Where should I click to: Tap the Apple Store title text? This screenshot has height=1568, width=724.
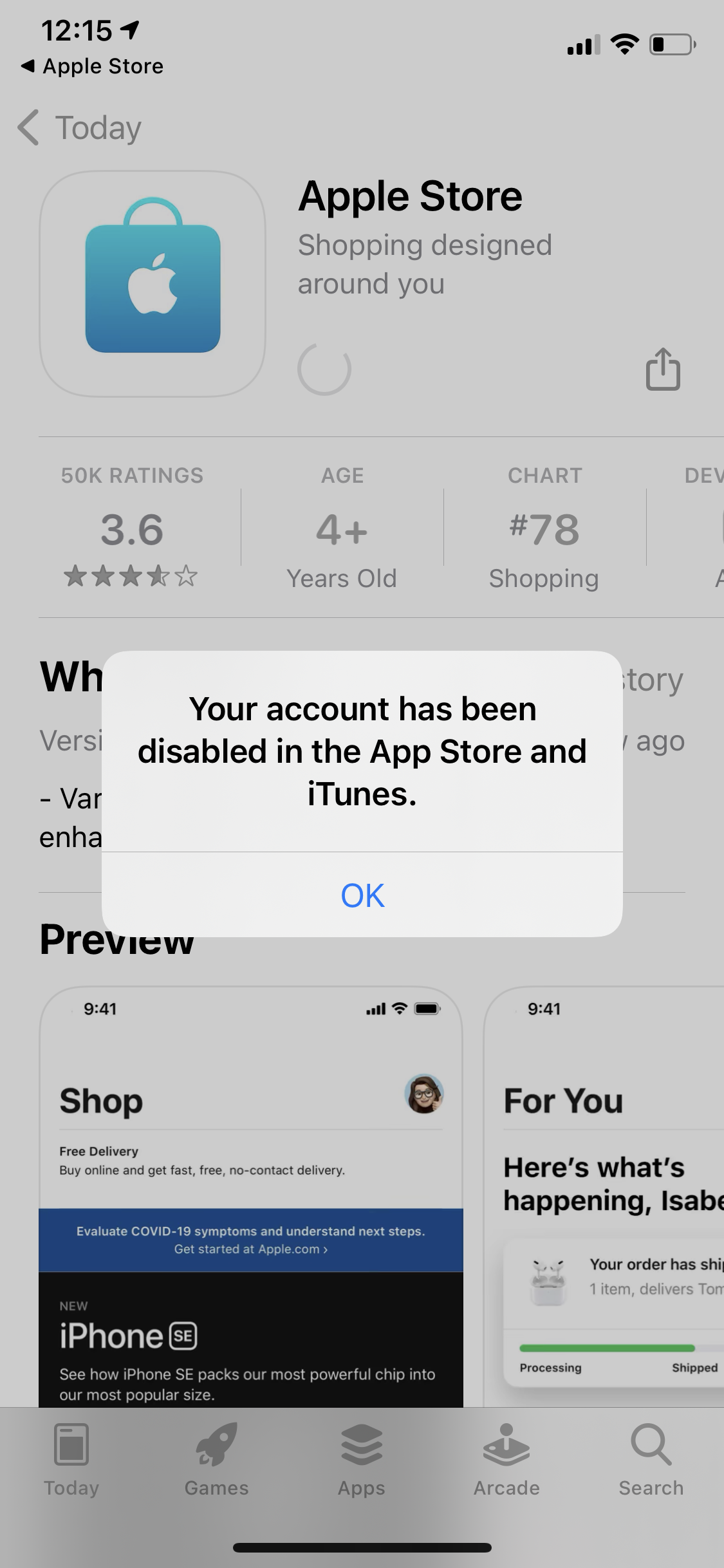coord(411,196)
